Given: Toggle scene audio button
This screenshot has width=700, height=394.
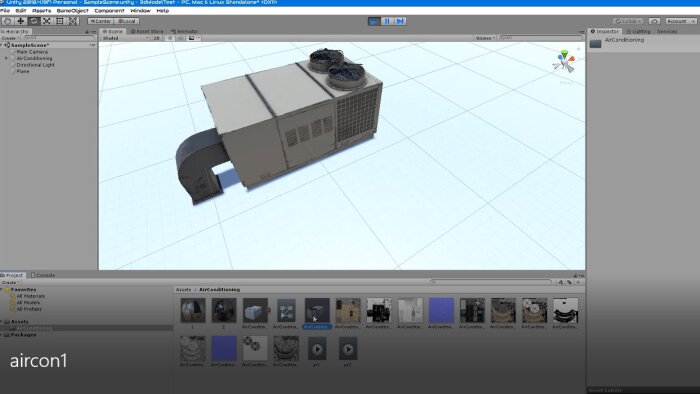Looking at the screenshot, I should click(x=180, y=38).
